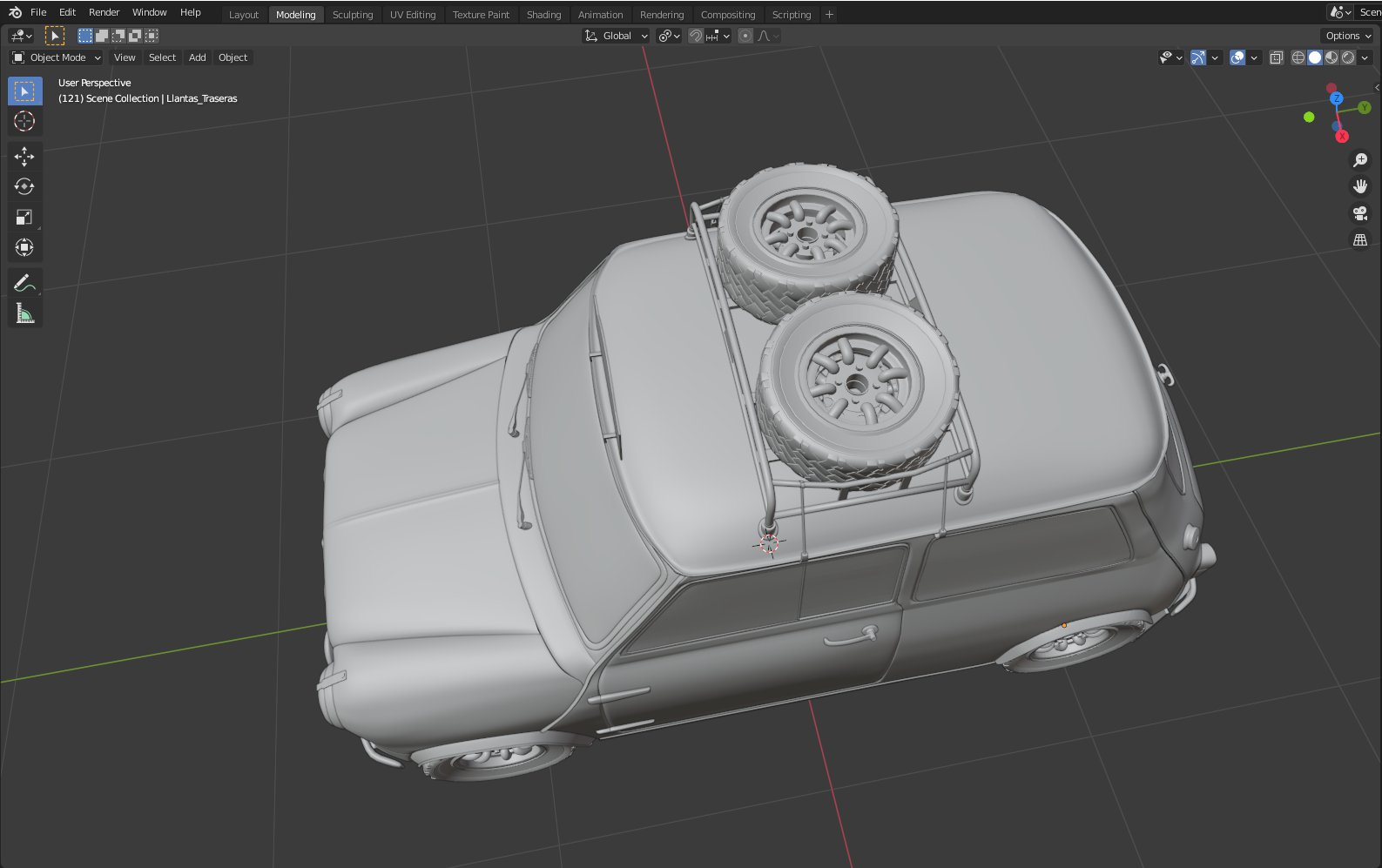This screenshot has height=868, width=1382.
Task: Expand the Options dropdown
Action: (1348, 36)
